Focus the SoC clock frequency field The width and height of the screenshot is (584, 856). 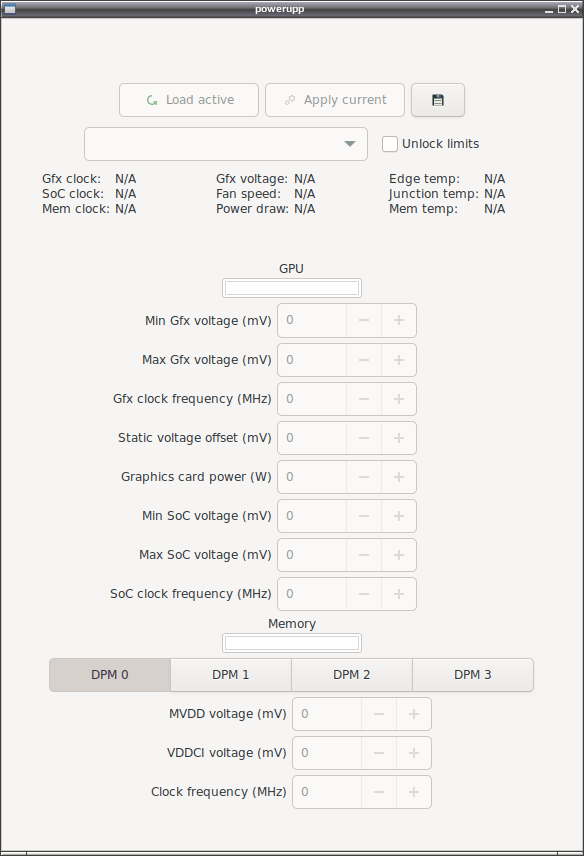point(312,594)
